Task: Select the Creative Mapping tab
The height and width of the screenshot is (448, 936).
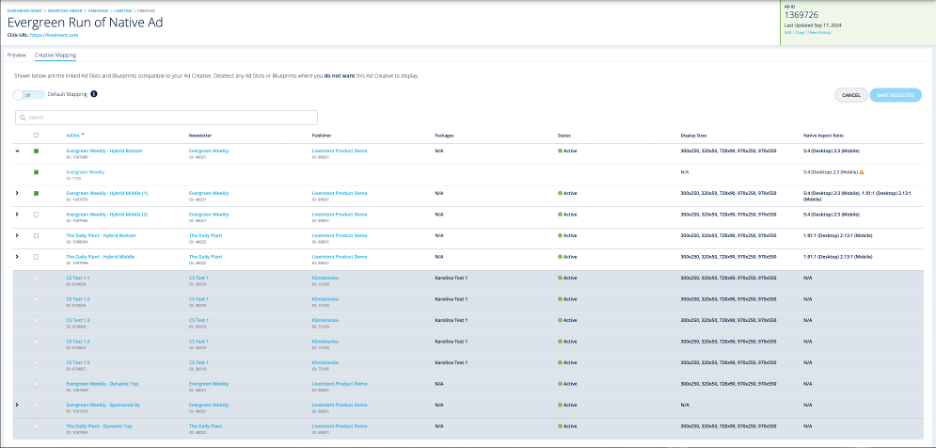Action: tap(55, 55)
